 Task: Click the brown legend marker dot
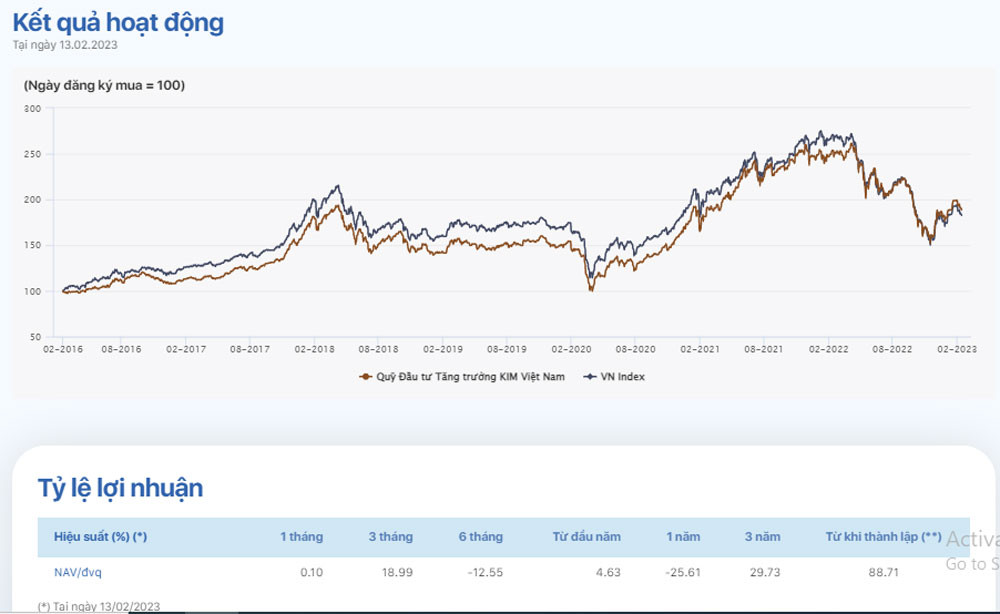tap(364, 377)
